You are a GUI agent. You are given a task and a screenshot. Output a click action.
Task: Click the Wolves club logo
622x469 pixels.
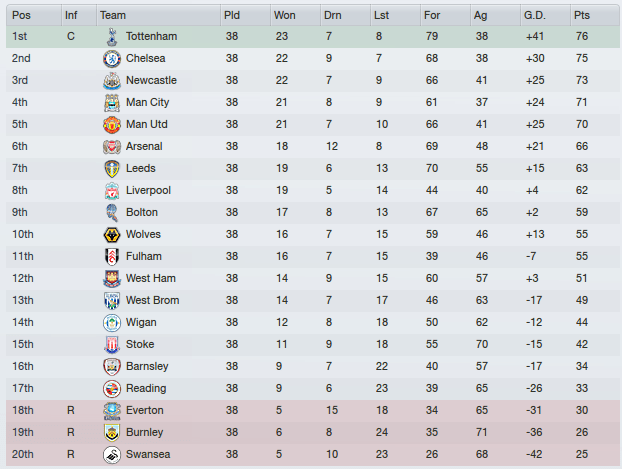click(111, 234)
